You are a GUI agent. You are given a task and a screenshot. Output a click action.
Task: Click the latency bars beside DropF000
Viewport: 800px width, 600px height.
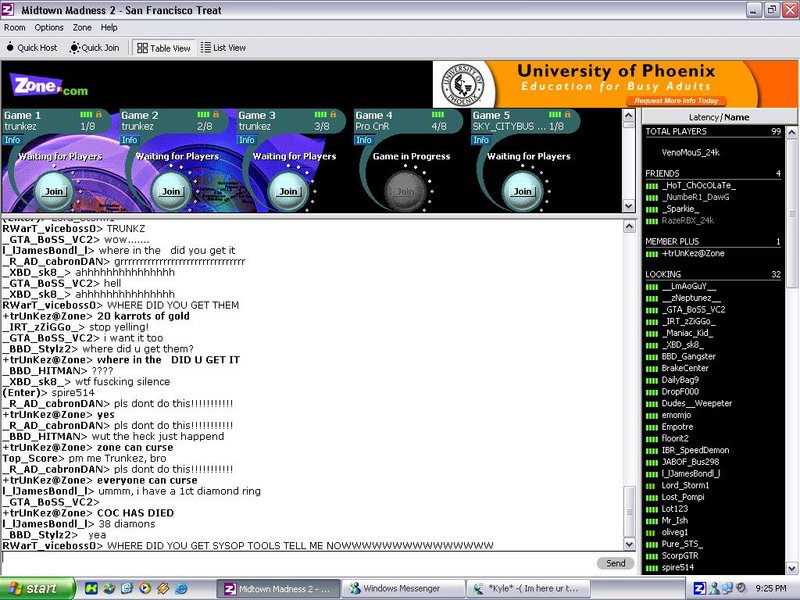652,392
